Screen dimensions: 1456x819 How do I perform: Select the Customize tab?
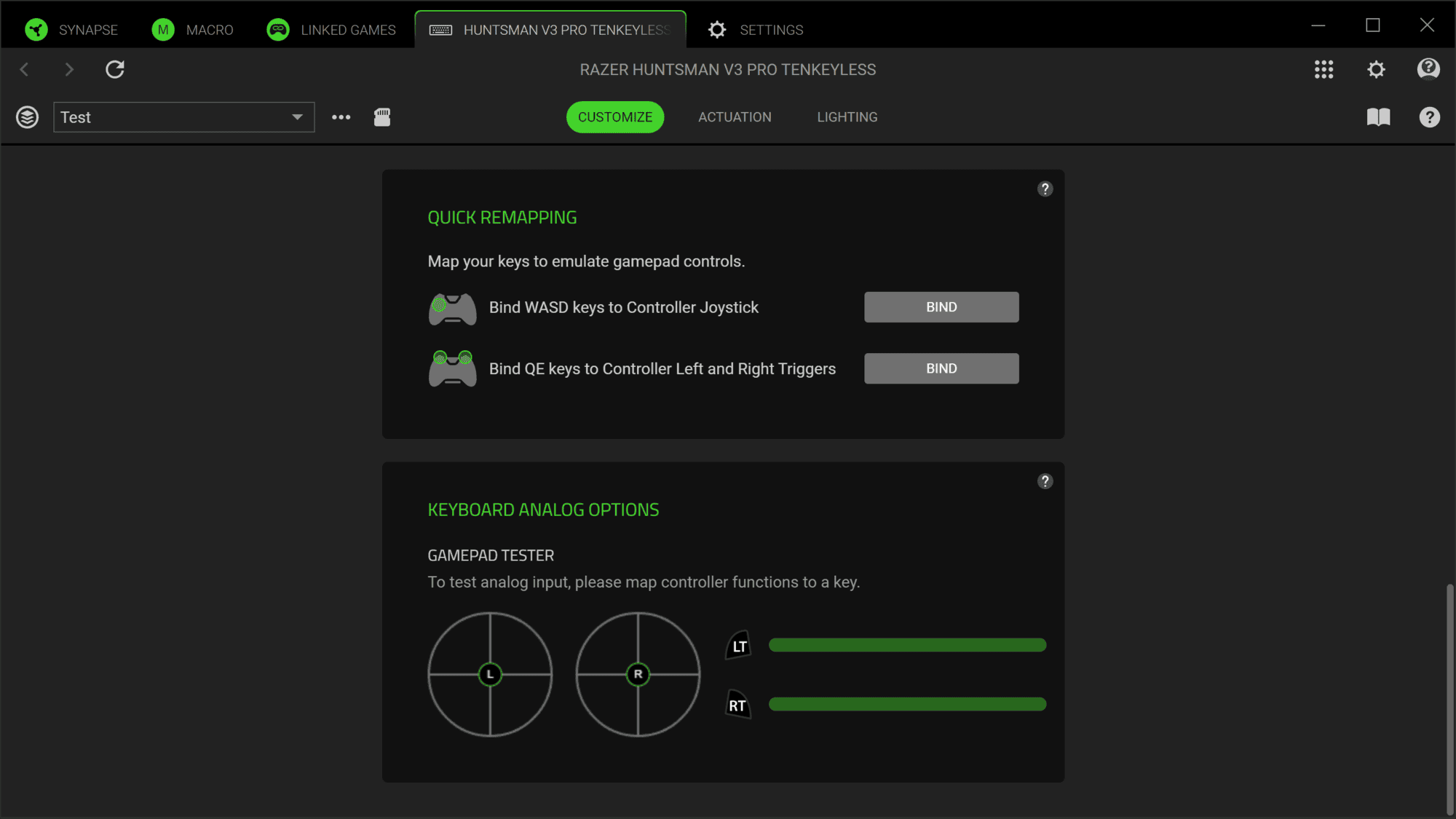pos(615,117)
